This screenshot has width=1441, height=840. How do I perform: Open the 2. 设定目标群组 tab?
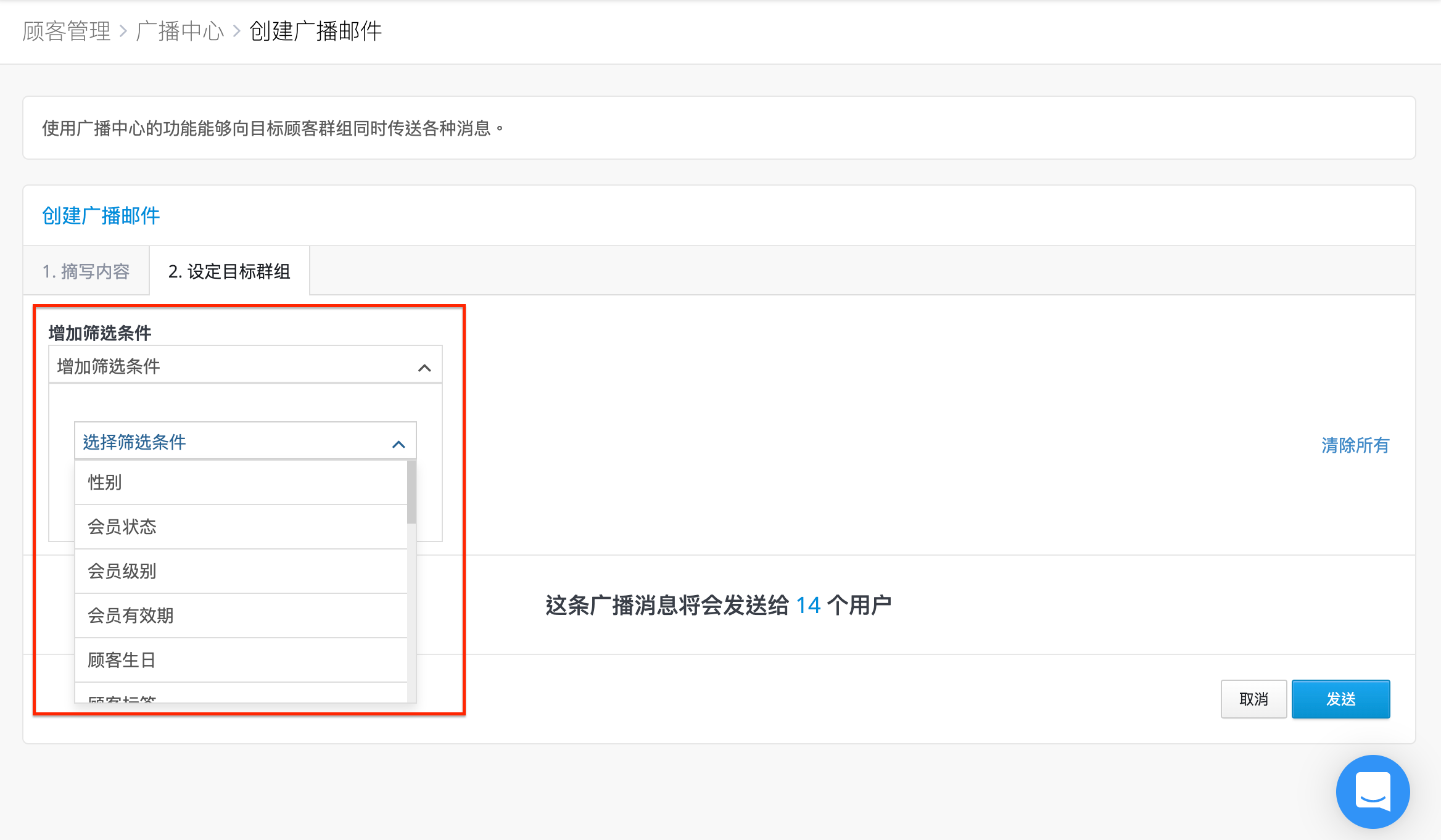pos(229,271)
